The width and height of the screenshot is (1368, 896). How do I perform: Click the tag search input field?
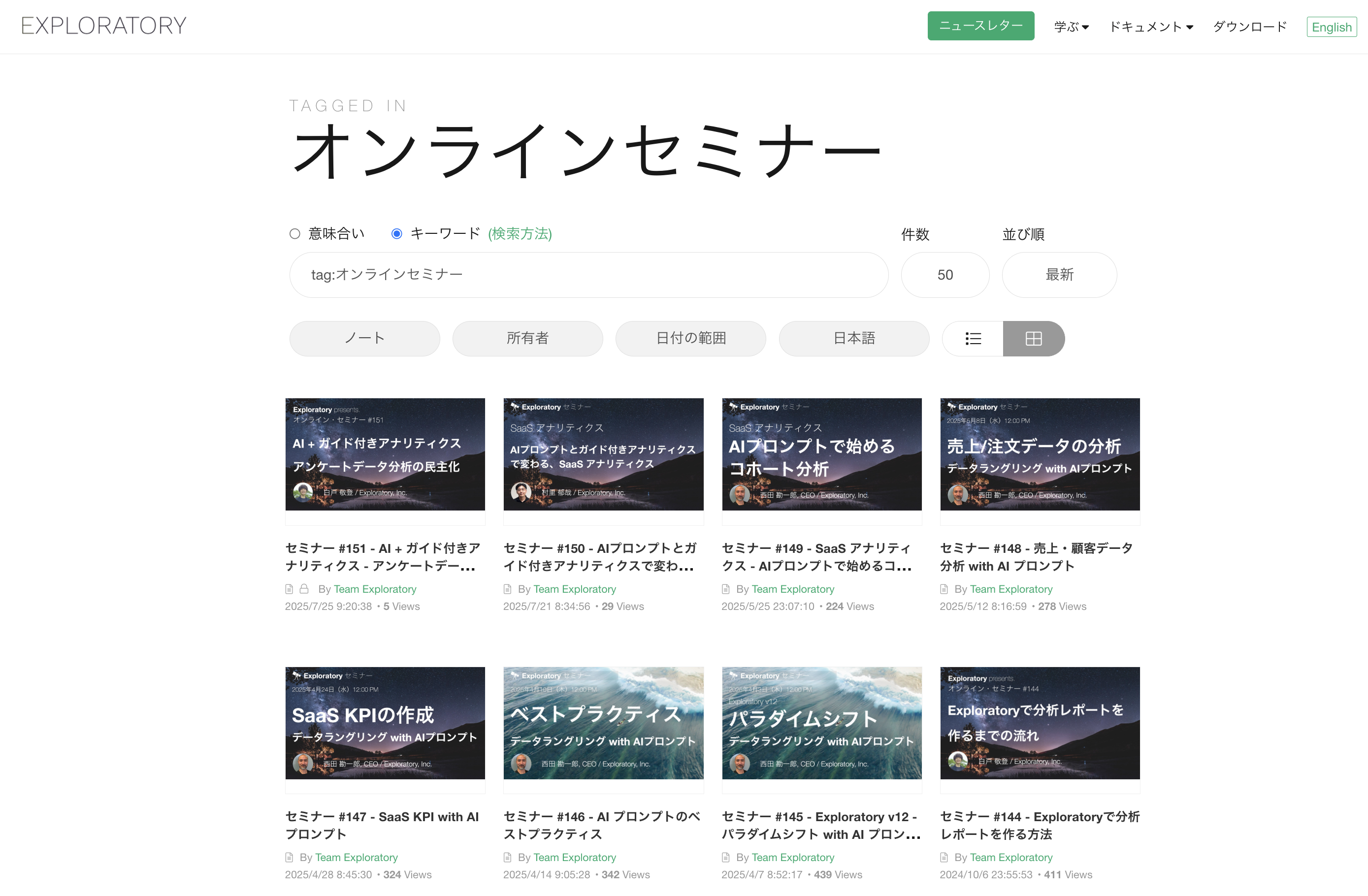click(588, 275)
